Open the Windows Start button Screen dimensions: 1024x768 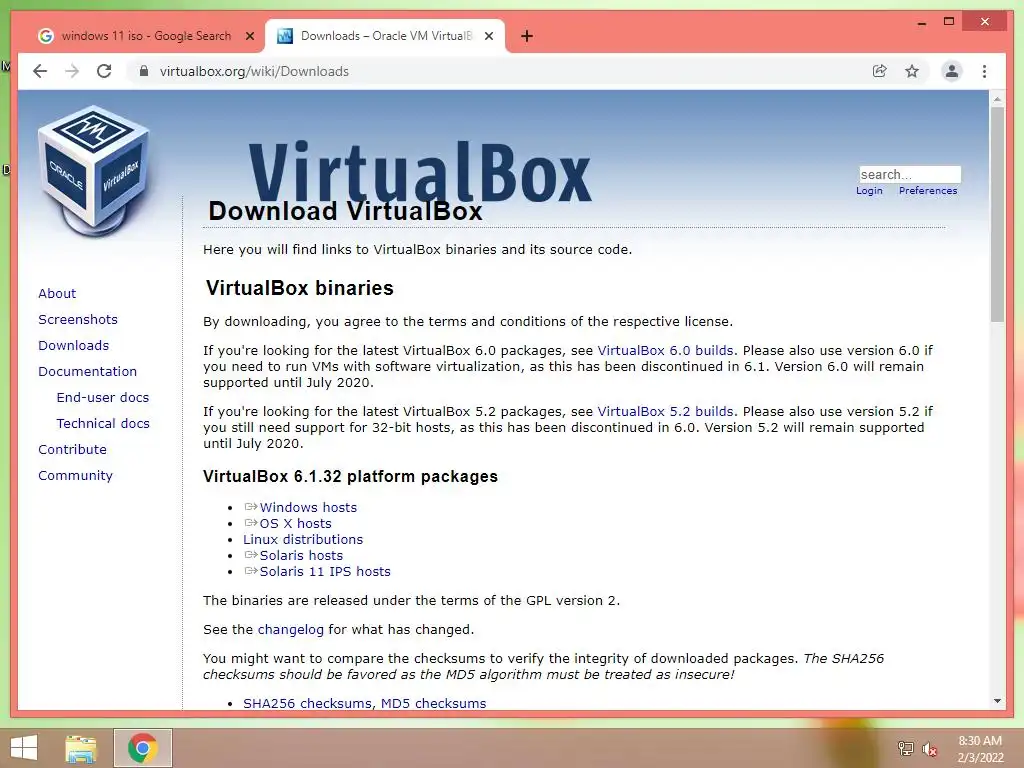click(24, 748)
